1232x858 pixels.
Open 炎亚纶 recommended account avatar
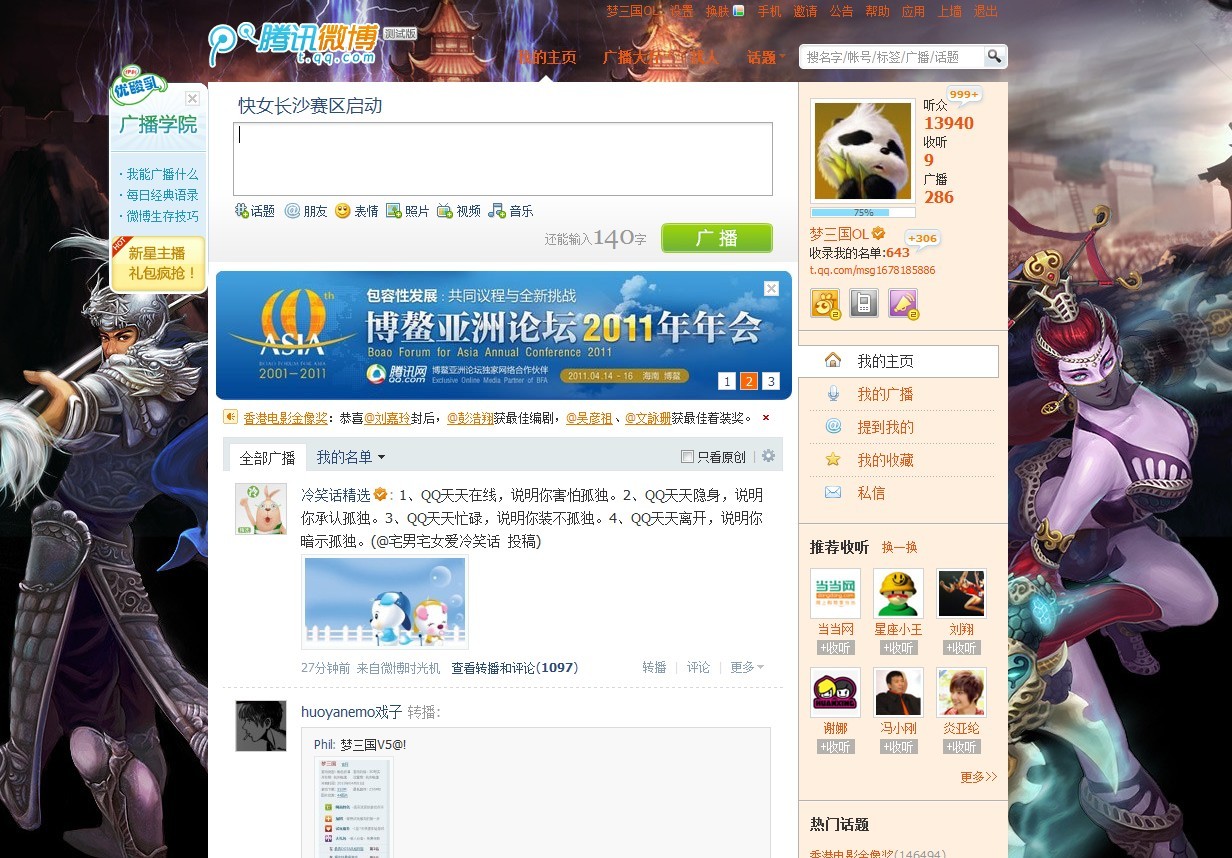click(961, 692)
